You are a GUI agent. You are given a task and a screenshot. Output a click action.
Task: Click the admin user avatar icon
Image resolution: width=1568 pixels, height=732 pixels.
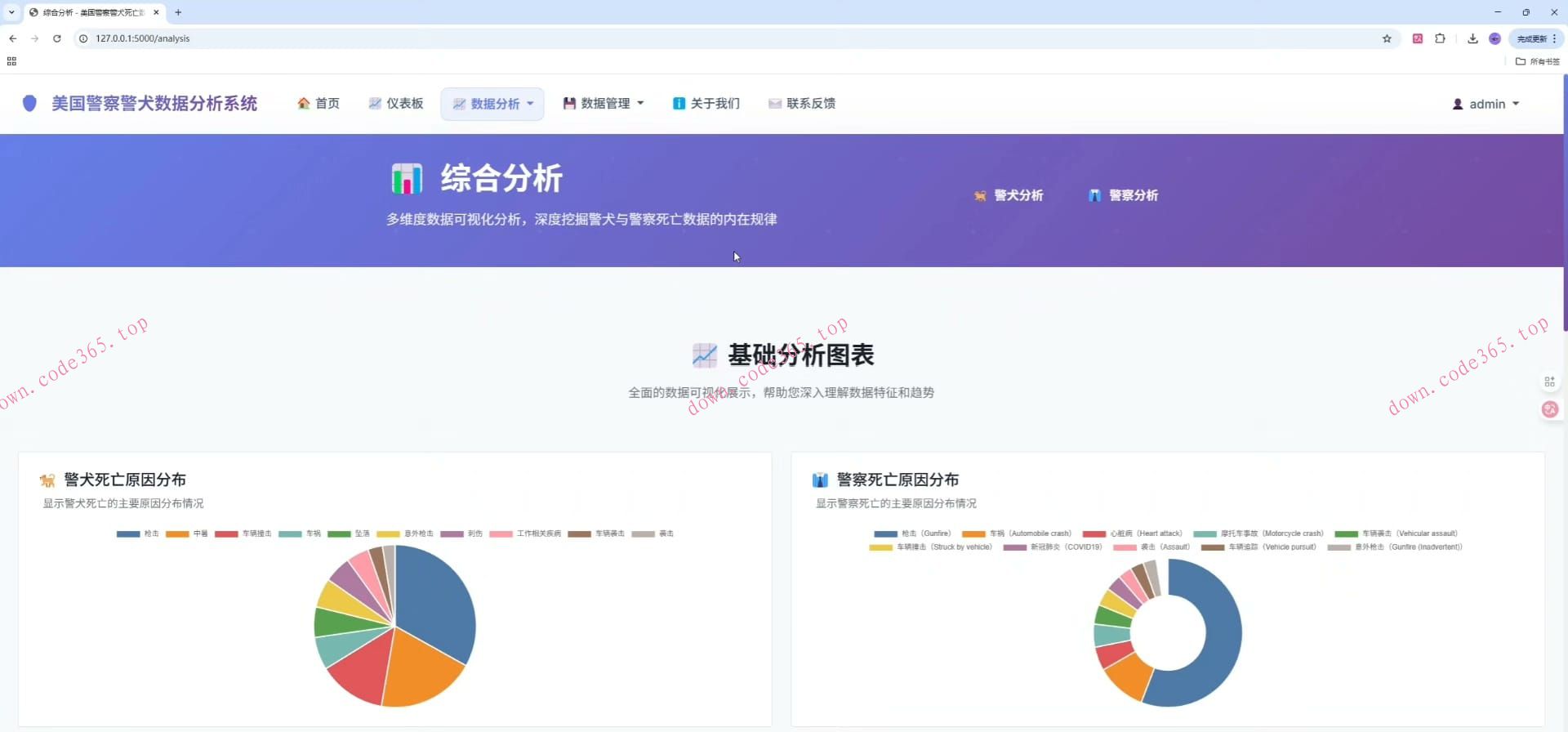click(x=1458, y=104)
